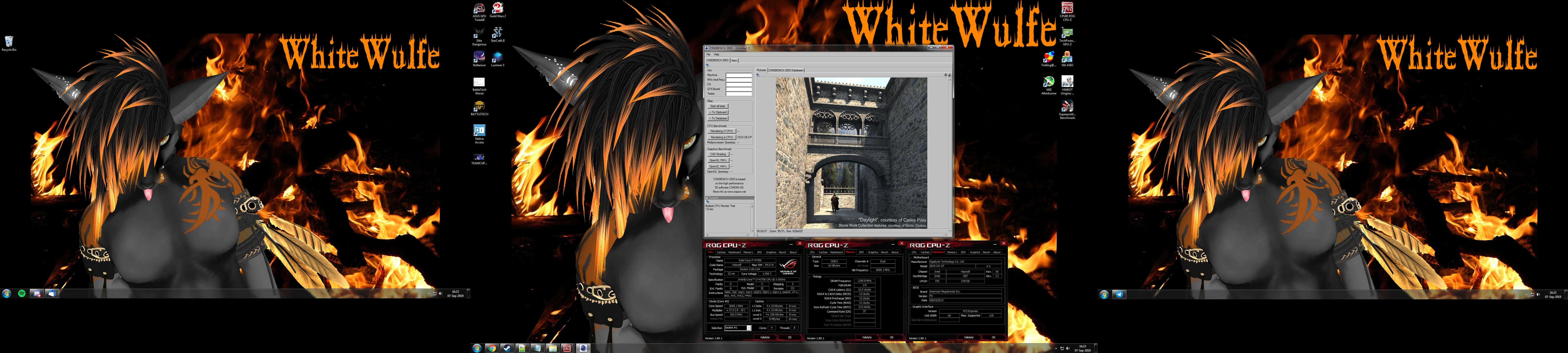The image size is (1568, 353).
Task: Click Validate in CPU-Z processor window
Action: tap(765, 337)
